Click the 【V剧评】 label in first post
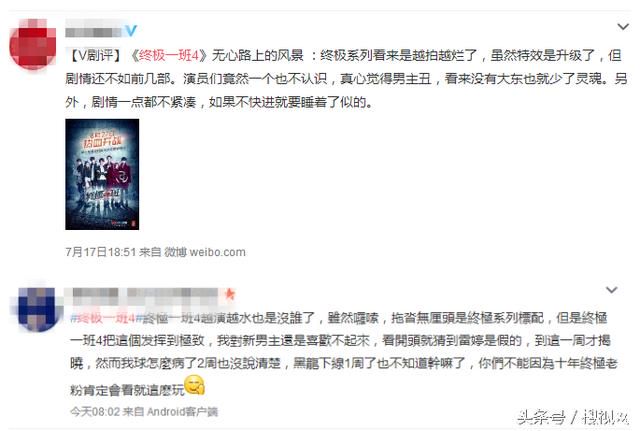 (x=95, y=55)
